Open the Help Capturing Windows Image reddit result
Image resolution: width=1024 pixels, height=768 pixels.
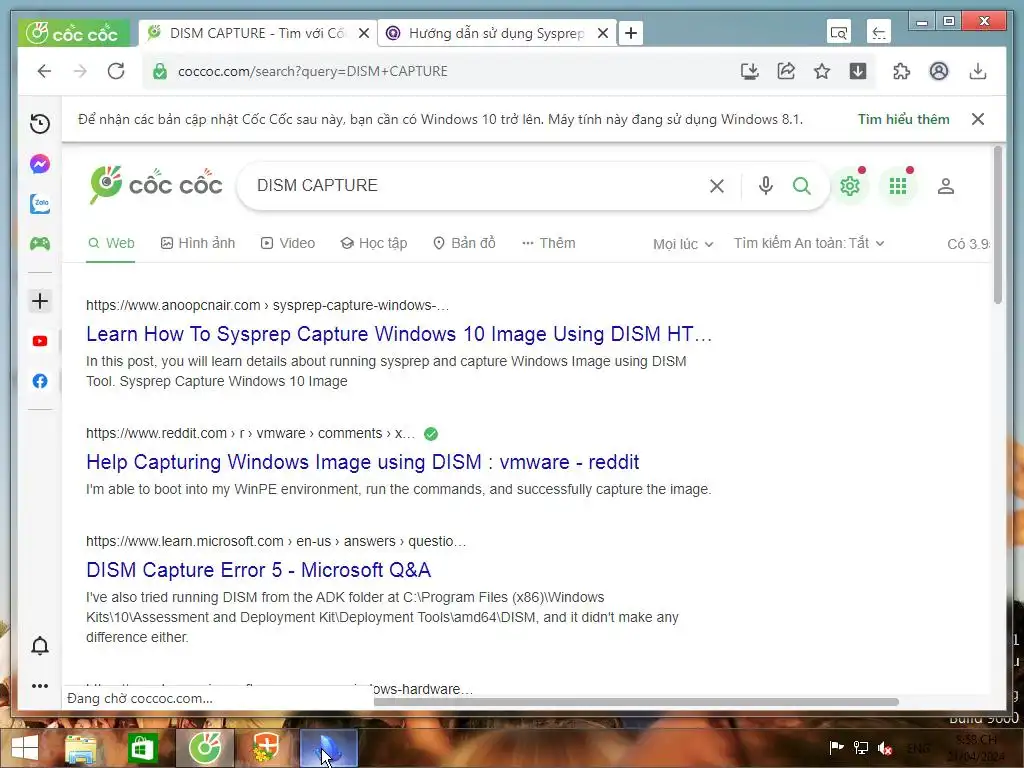tap(362, 462)
